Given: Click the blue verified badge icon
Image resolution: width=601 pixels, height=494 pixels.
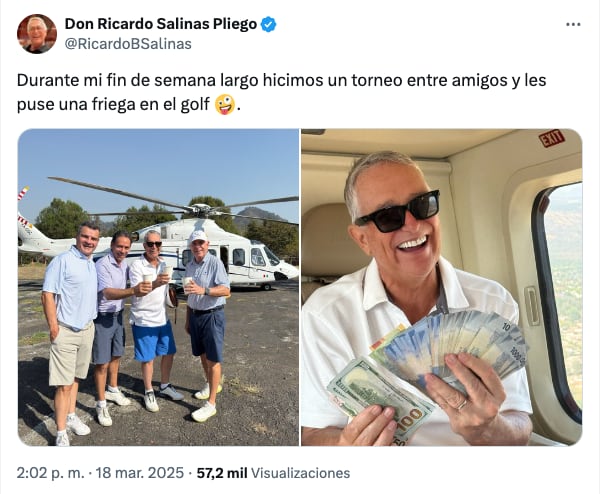Looking at the screenshot, I should click(268, 24).
